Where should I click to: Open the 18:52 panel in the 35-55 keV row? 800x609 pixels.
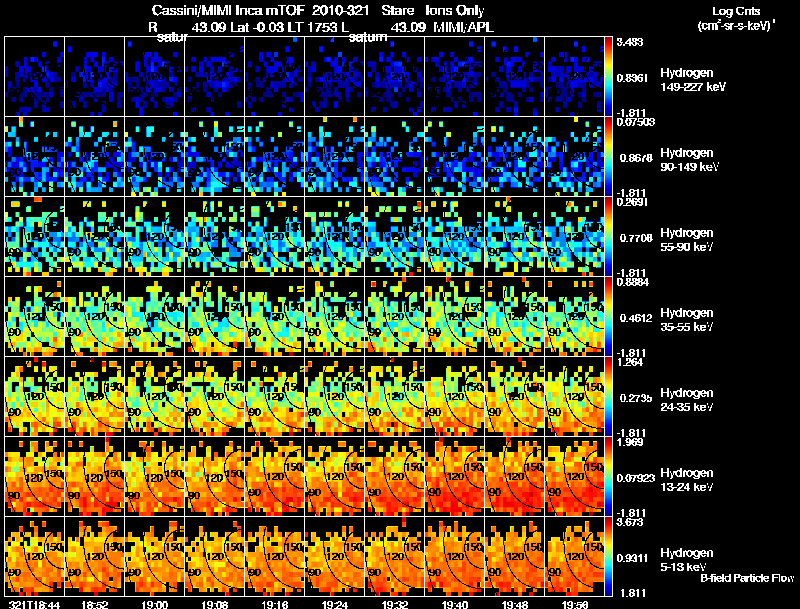94,316
